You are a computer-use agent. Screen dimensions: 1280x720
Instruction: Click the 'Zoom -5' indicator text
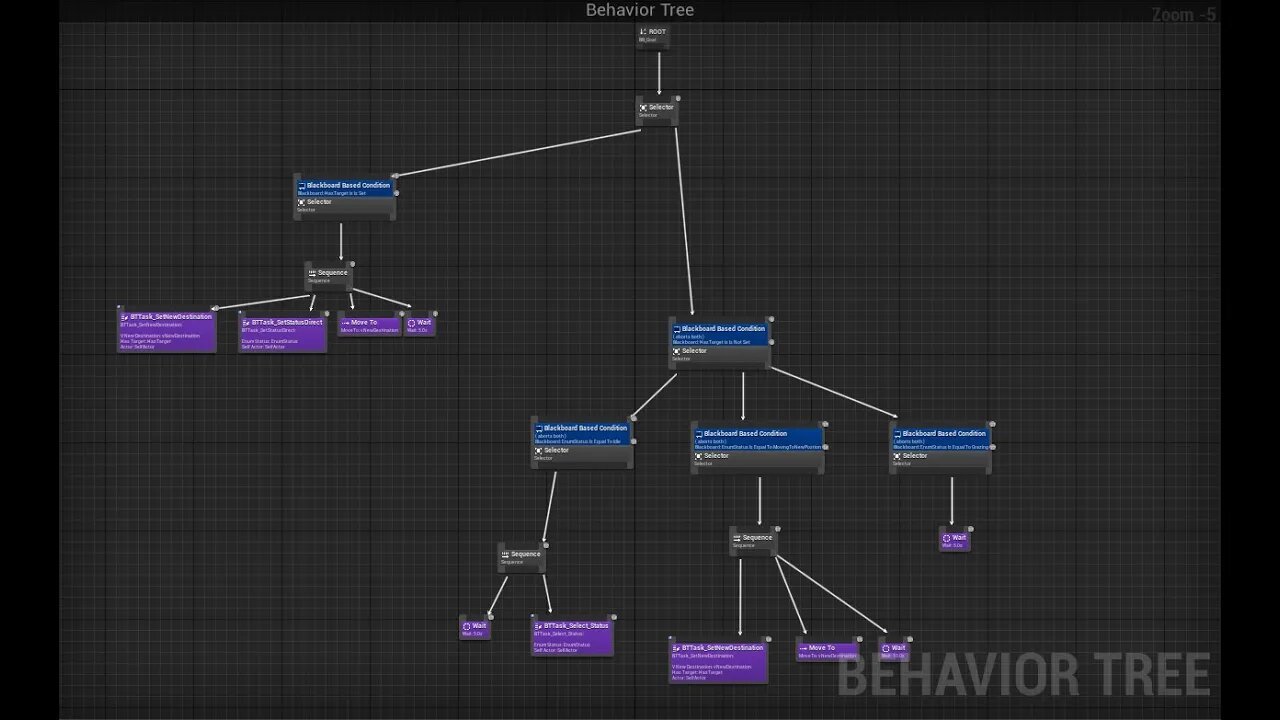tap(1184, 15)
